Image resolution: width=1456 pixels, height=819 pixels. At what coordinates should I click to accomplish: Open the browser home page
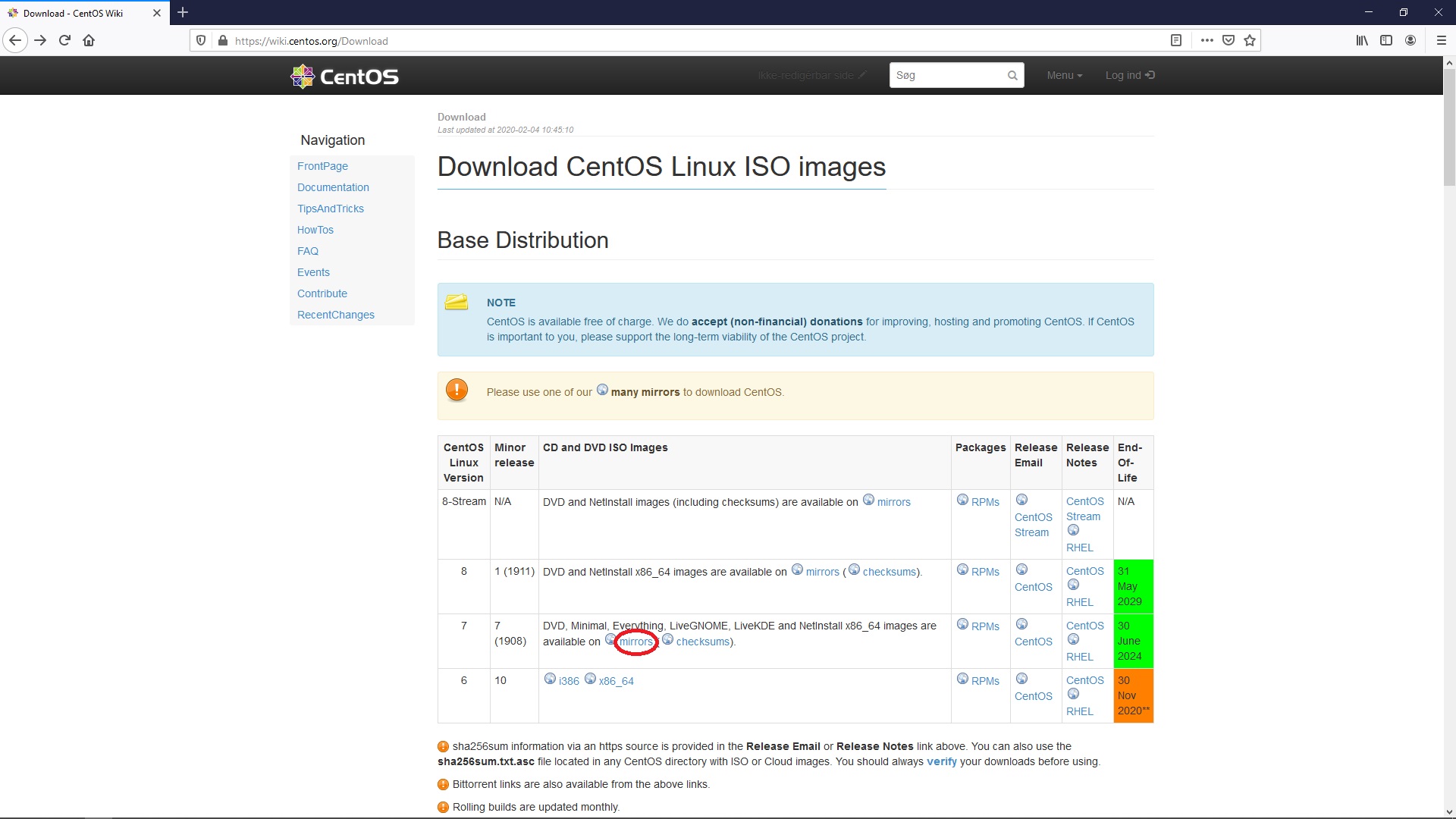(89, 41)
